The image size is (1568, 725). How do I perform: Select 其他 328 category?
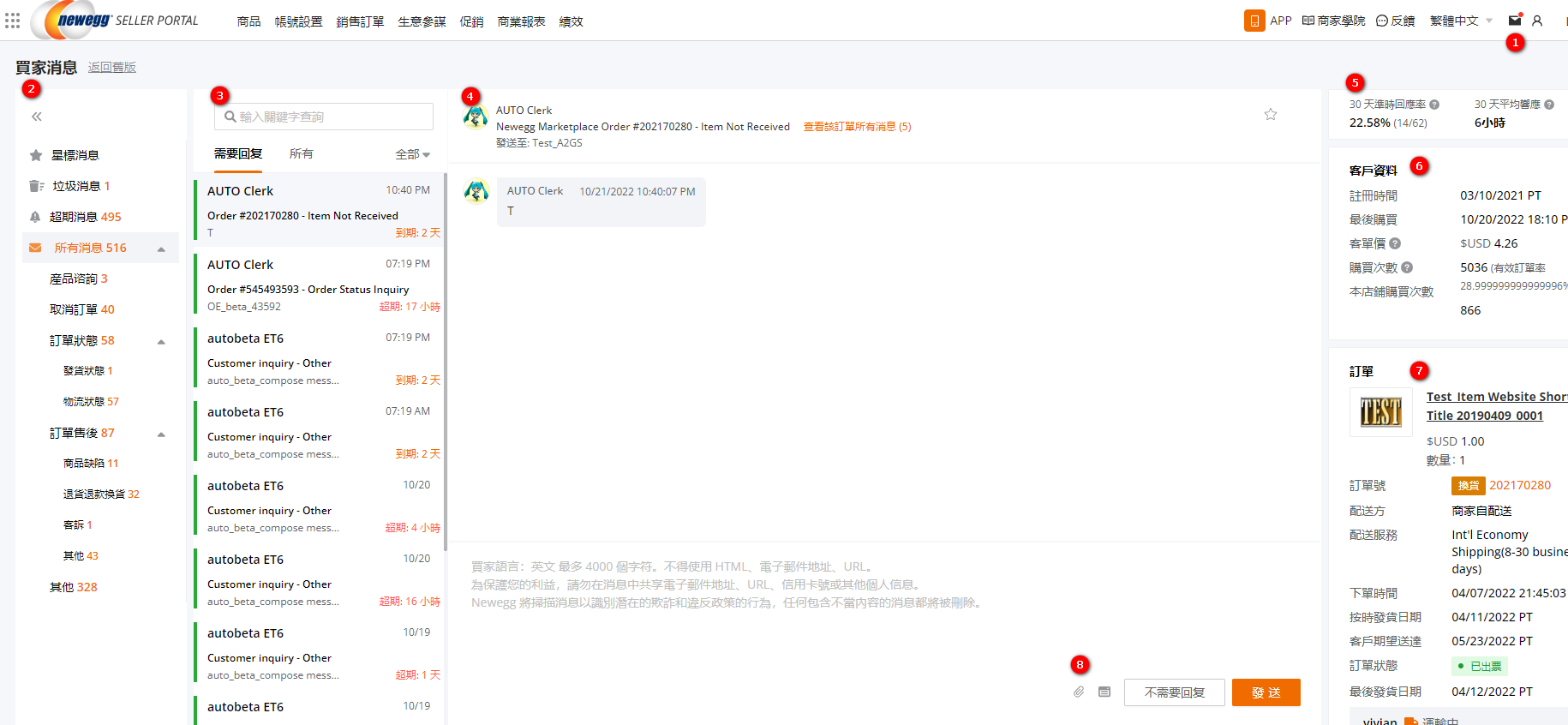pyautogui.click(x=74, y=587)
